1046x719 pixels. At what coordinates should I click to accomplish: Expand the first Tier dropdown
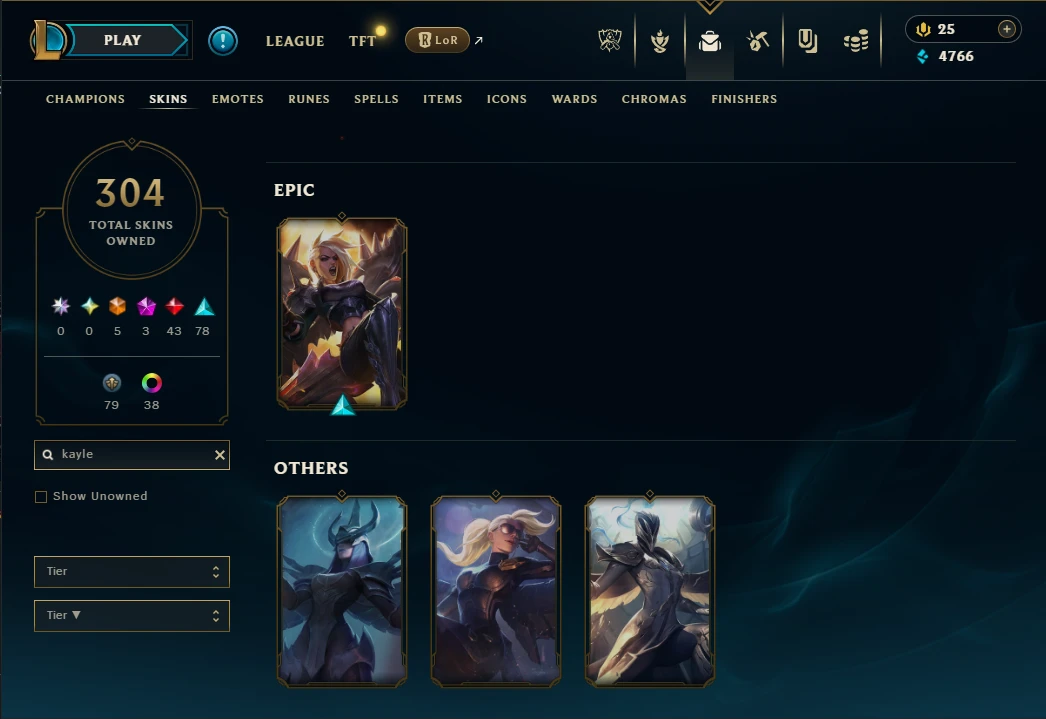[x=132, y=572]
